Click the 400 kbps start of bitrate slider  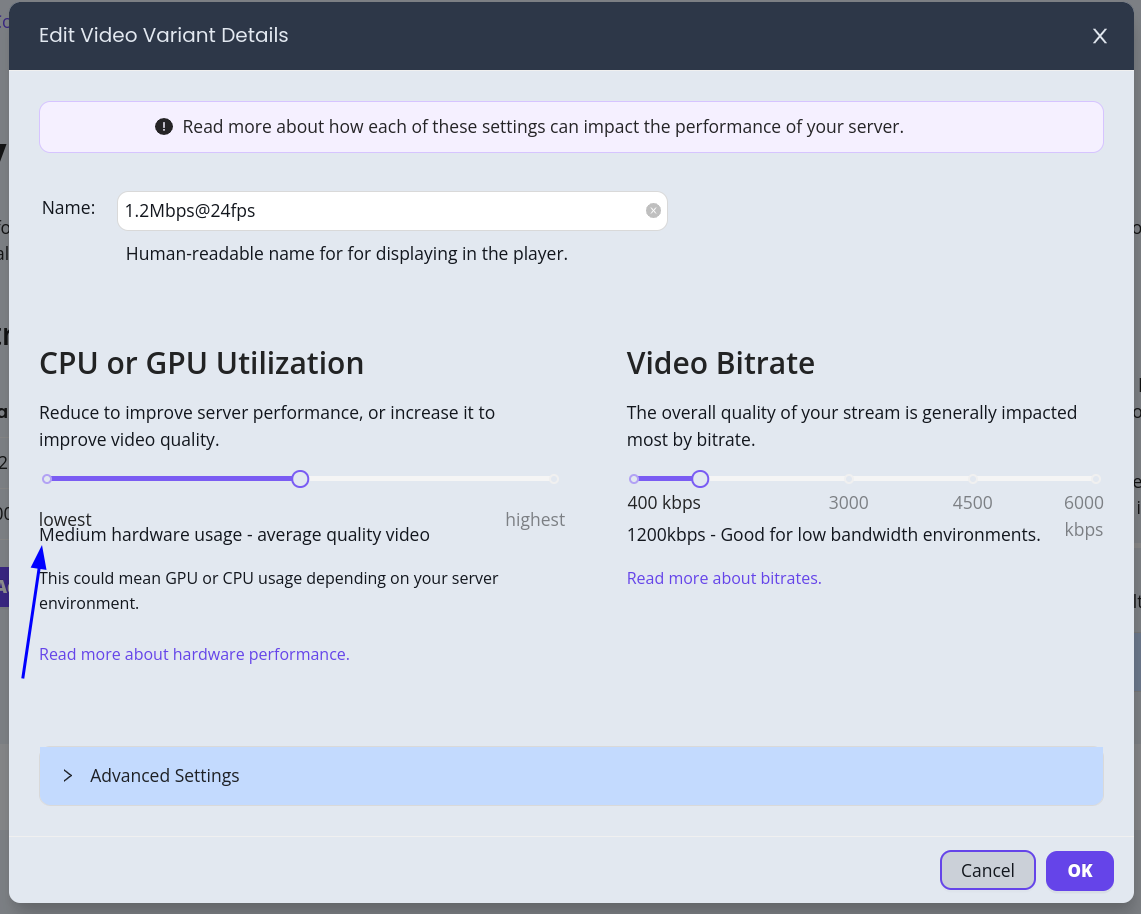tap(633, 479)
